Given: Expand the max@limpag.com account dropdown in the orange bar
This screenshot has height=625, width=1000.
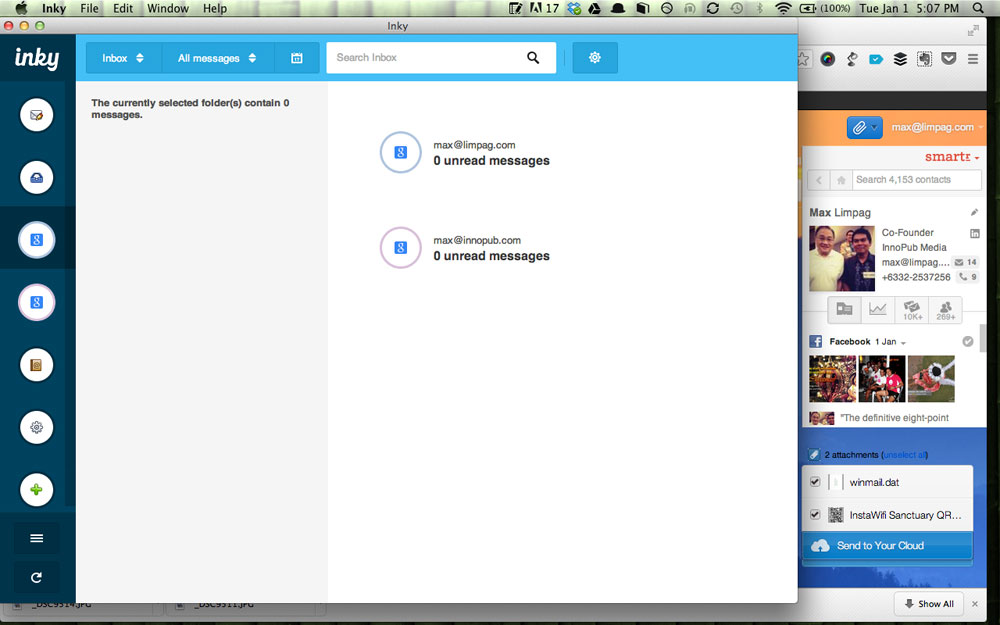Looking at the screenshot, I should point(936,128).
